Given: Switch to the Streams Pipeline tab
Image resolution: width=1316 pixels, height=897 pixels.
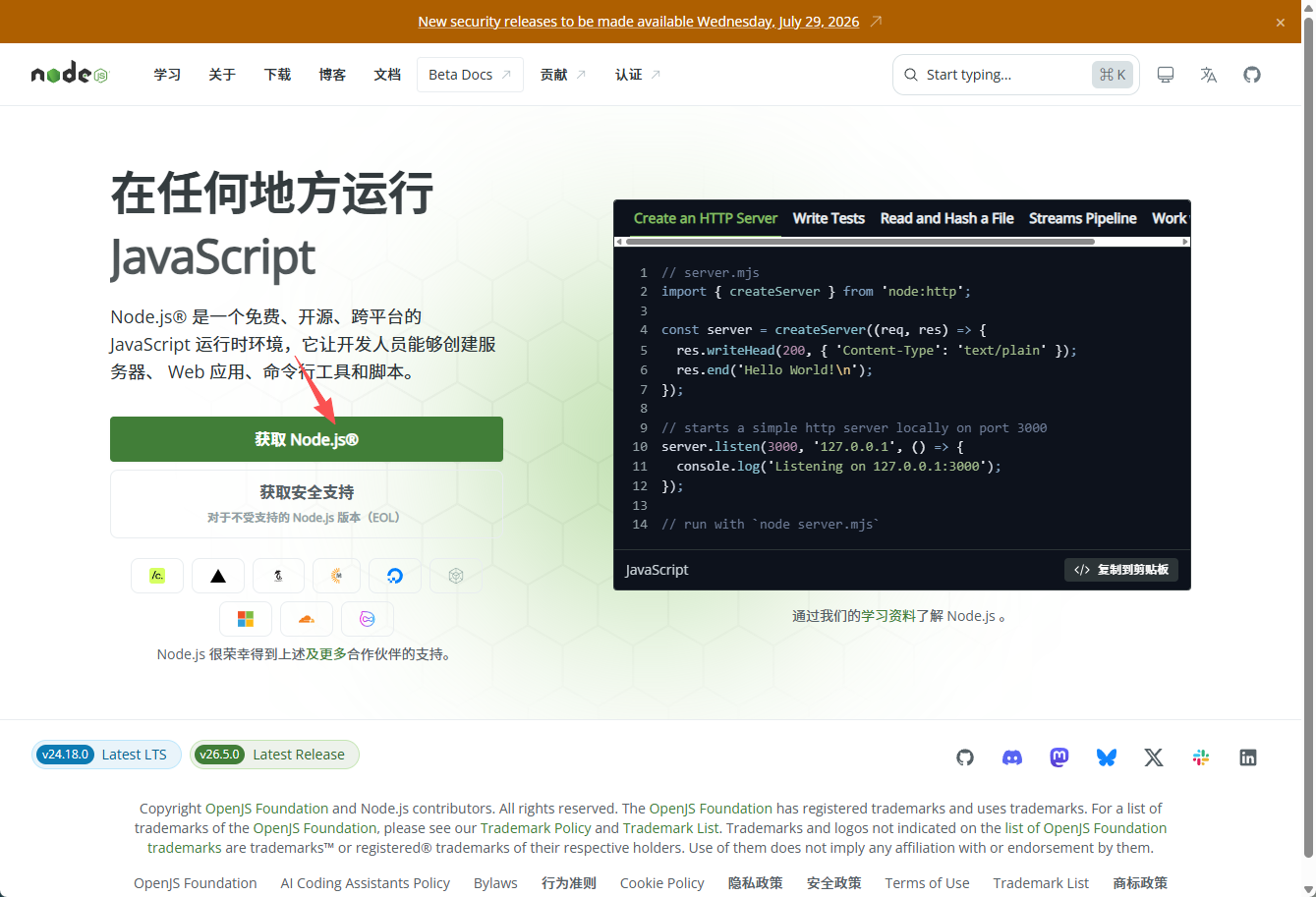Looking at the screenshot, I should [1082, 218].
